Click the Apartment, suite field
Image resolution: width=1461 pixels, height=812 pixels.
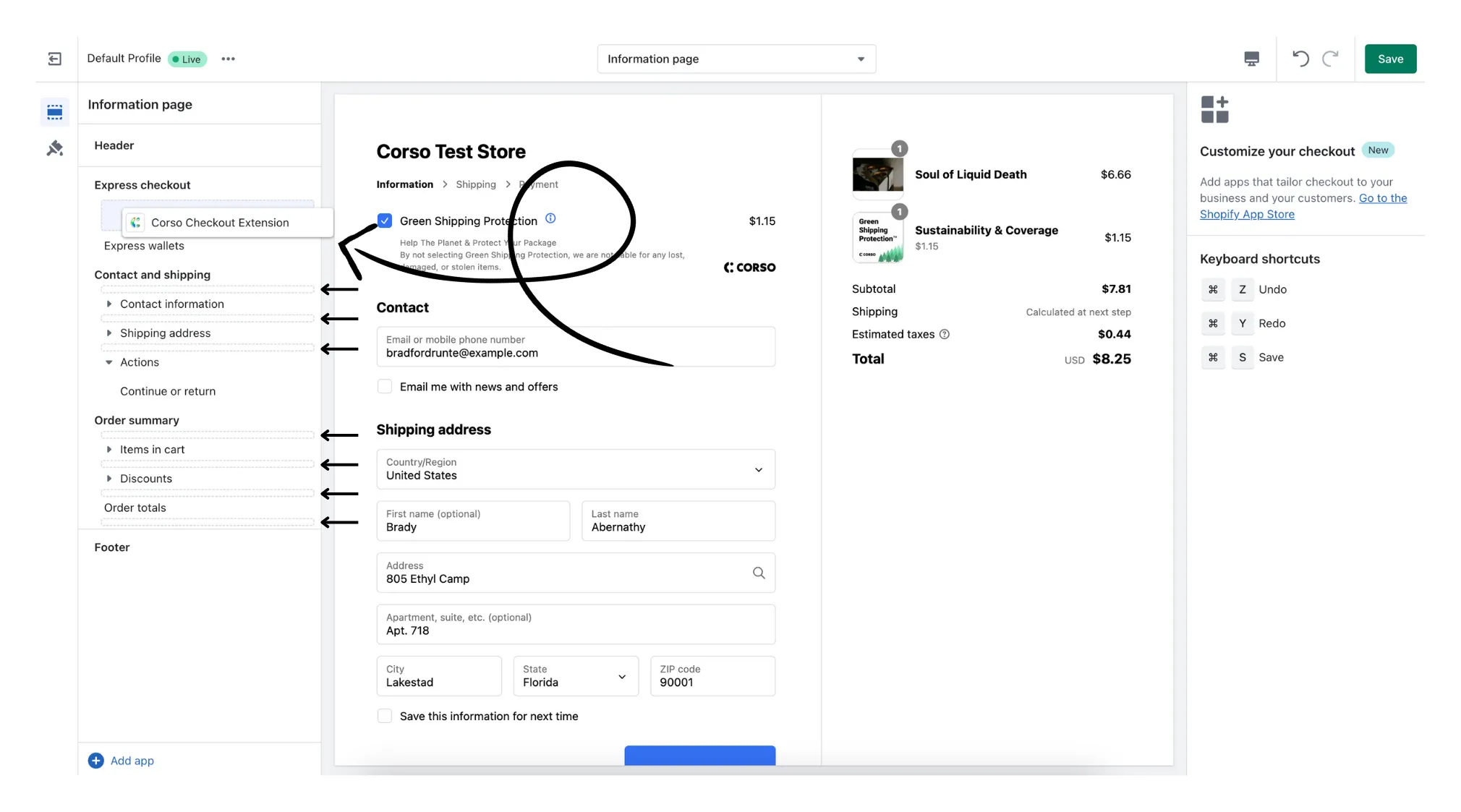[576, 624]
